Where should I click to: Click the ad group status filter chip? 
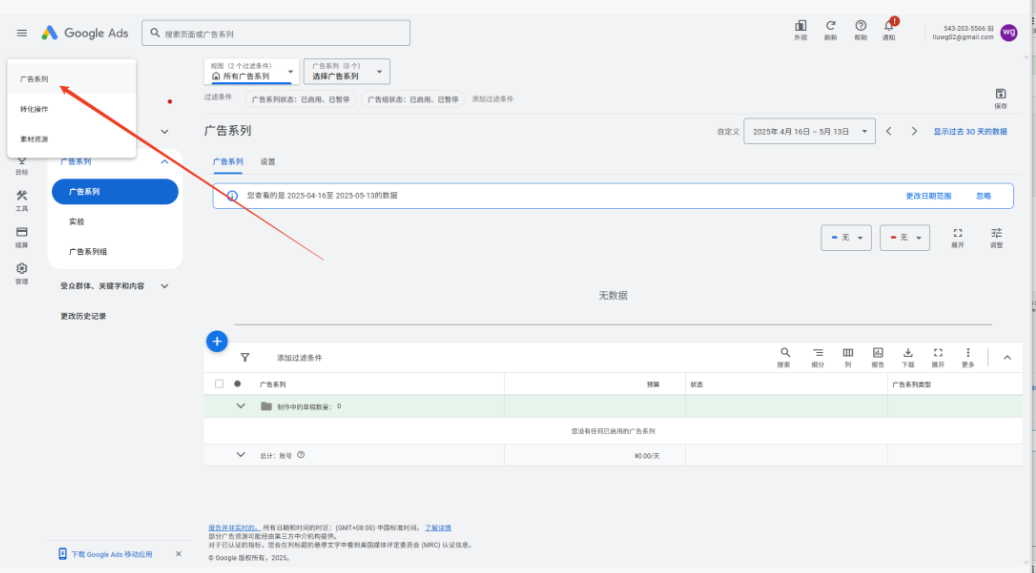413,99
